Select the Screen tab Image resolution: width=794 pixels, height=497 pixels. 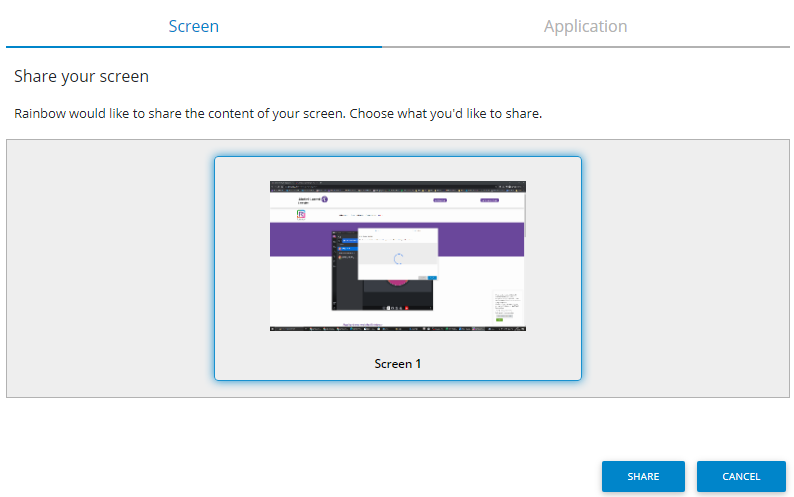(x=193, y=26)
